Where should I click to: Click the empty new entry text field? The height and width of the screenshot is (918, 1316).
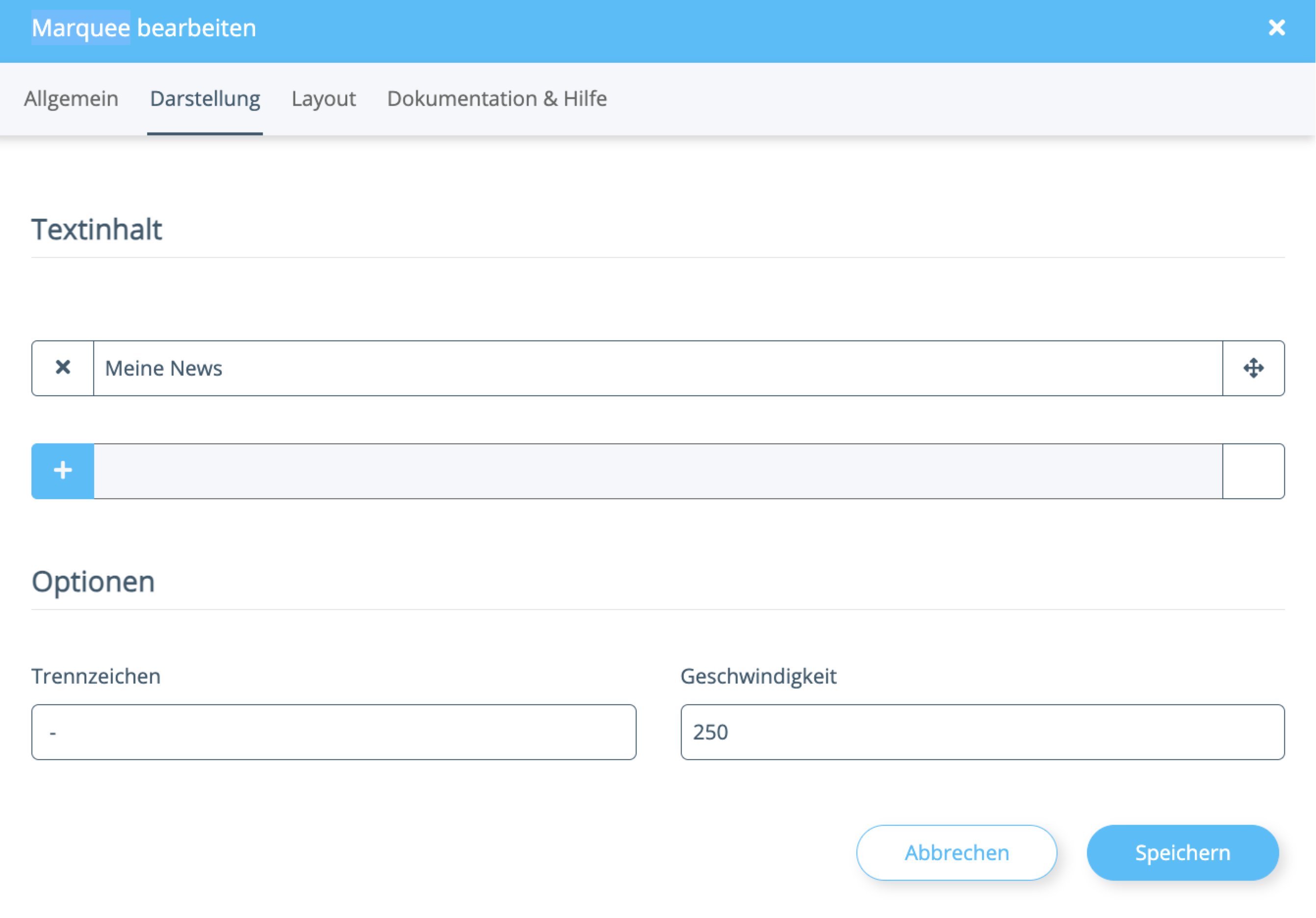coord(657,470)
